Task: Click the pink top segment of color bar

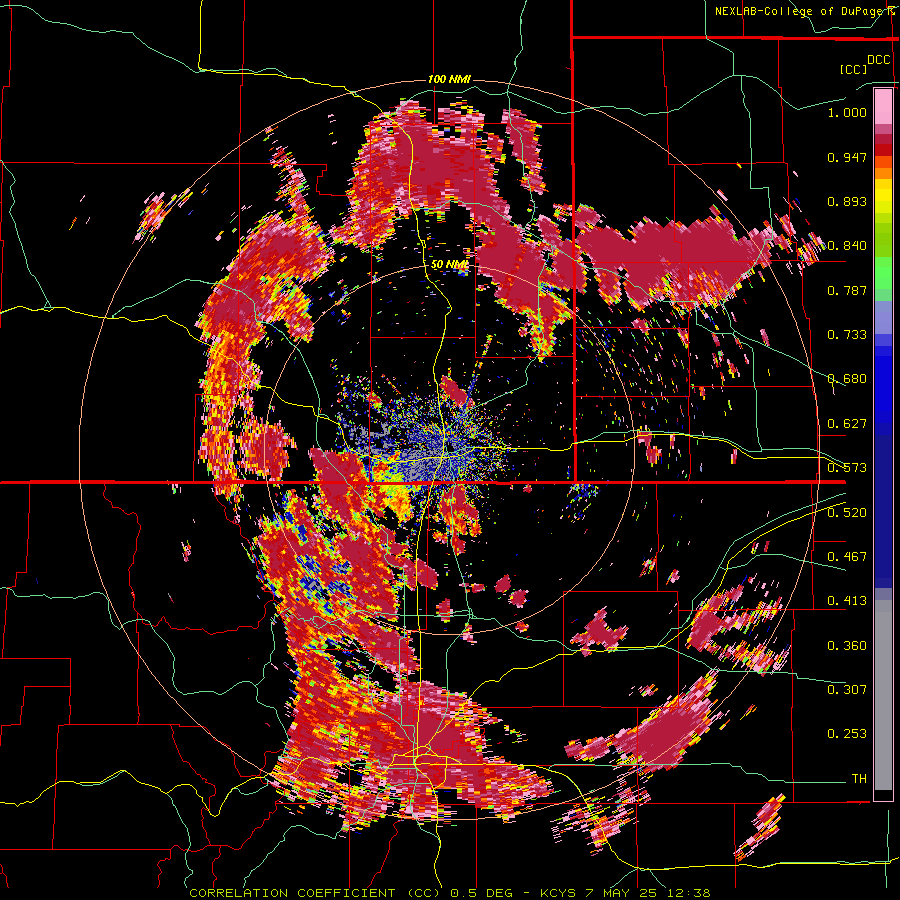Action: pos(883,106)
